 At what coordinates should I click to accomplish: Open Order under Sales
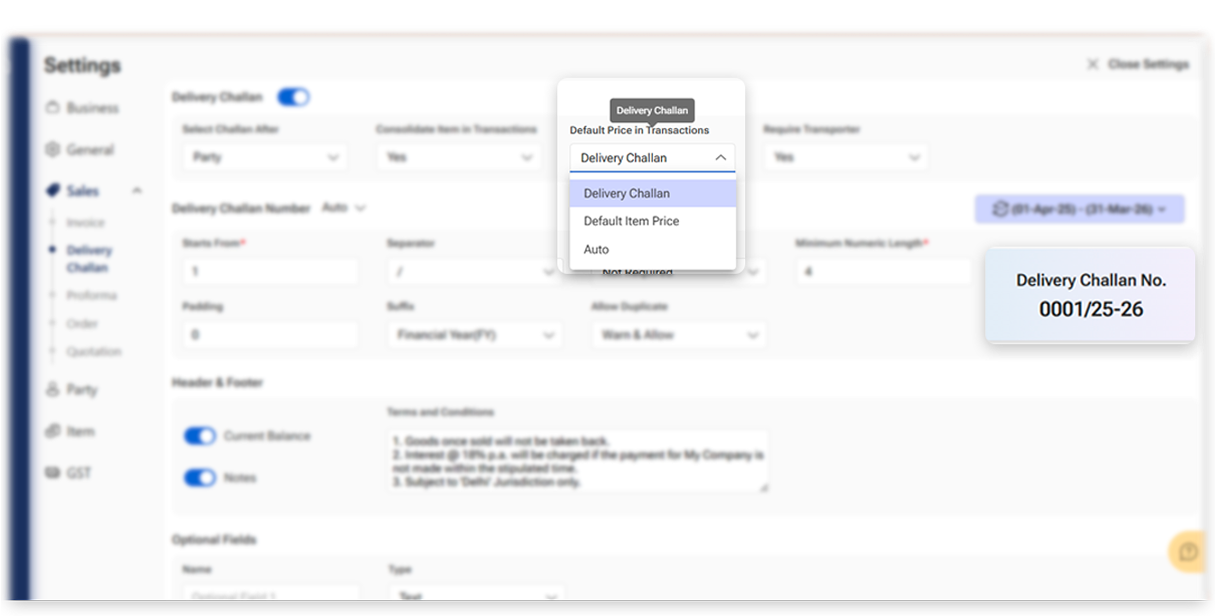point(82,324)
